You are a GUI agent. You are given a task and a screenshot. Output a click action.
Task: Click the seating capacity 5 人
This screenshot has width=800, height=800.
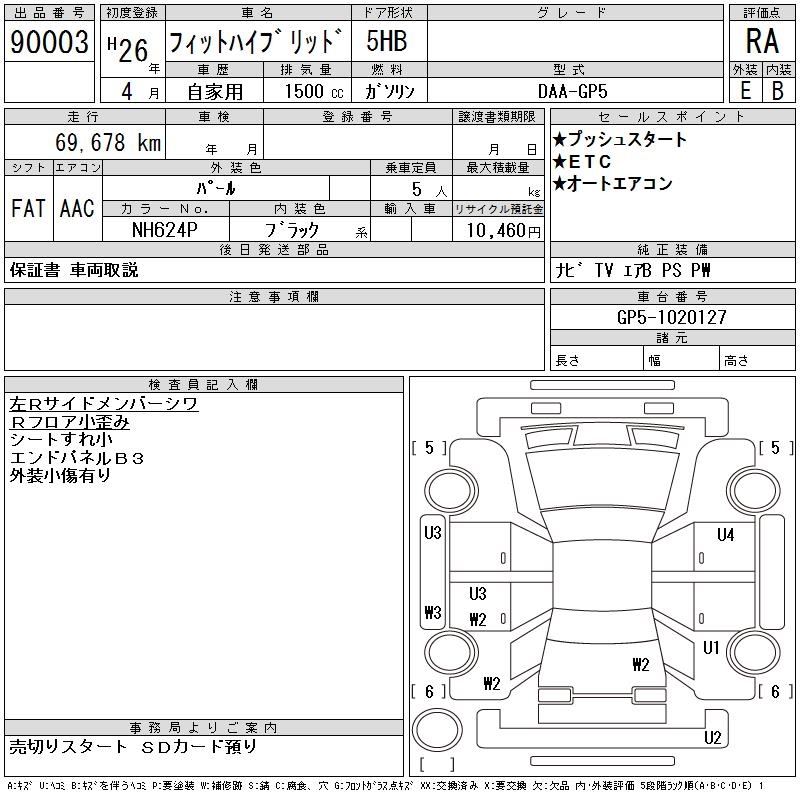coord(429,190)
